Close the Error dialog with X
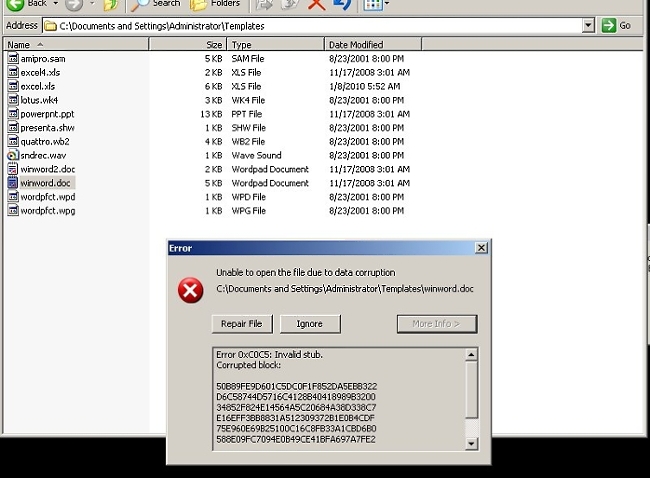 [x=481, y=248]
